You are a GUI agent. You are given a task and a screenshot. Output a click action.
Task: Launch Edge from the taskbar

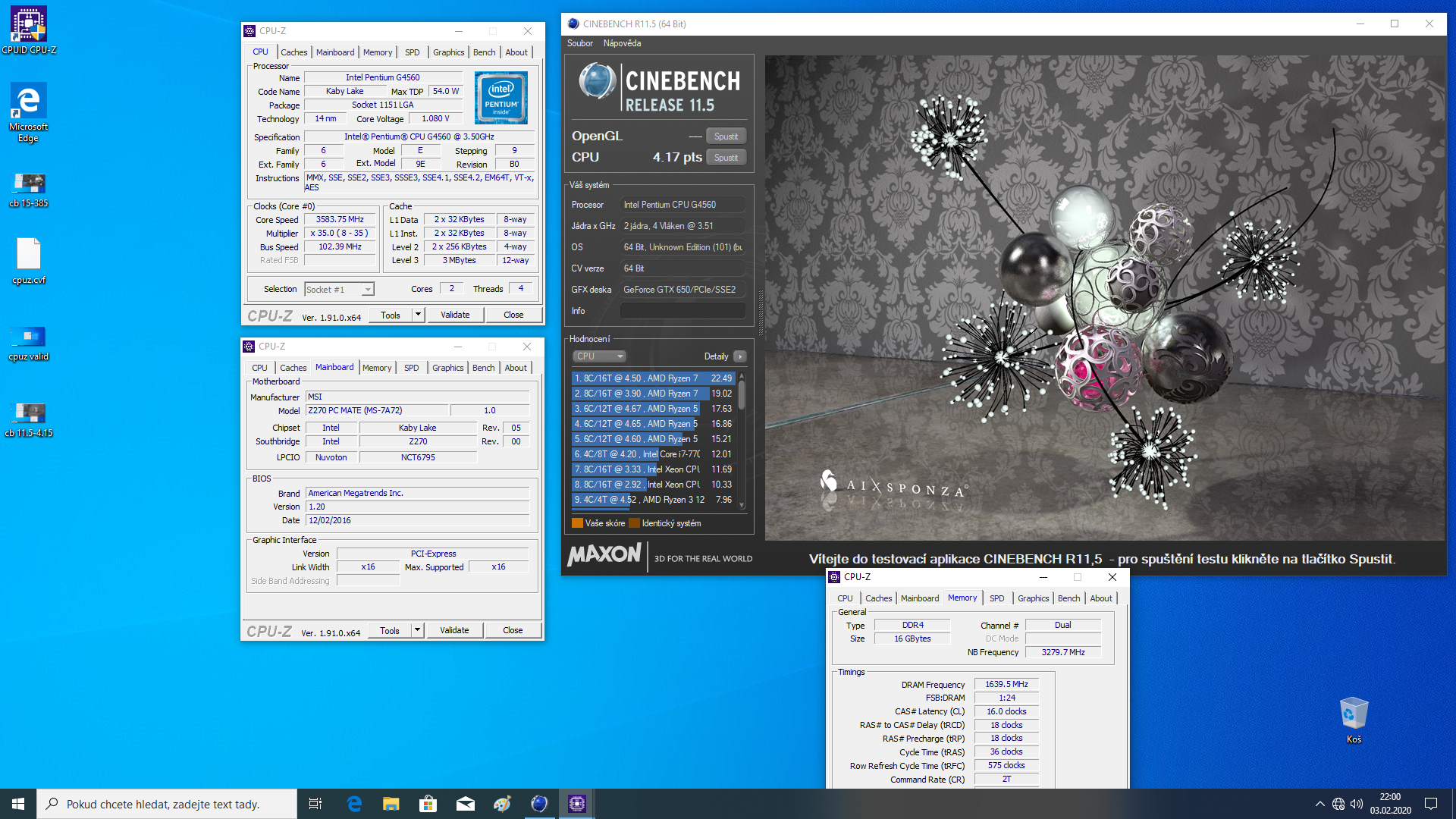354,804
